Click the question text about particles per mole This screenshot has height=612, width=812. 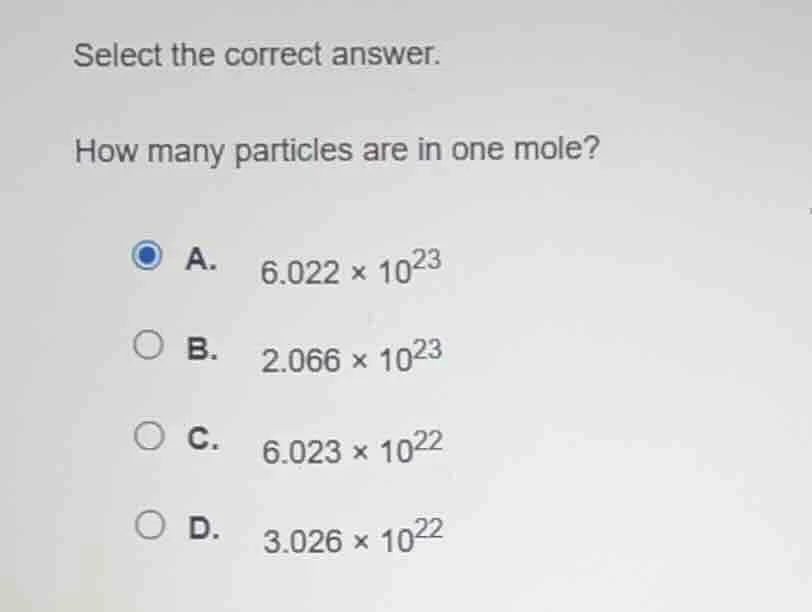click(x=338, y=150)
